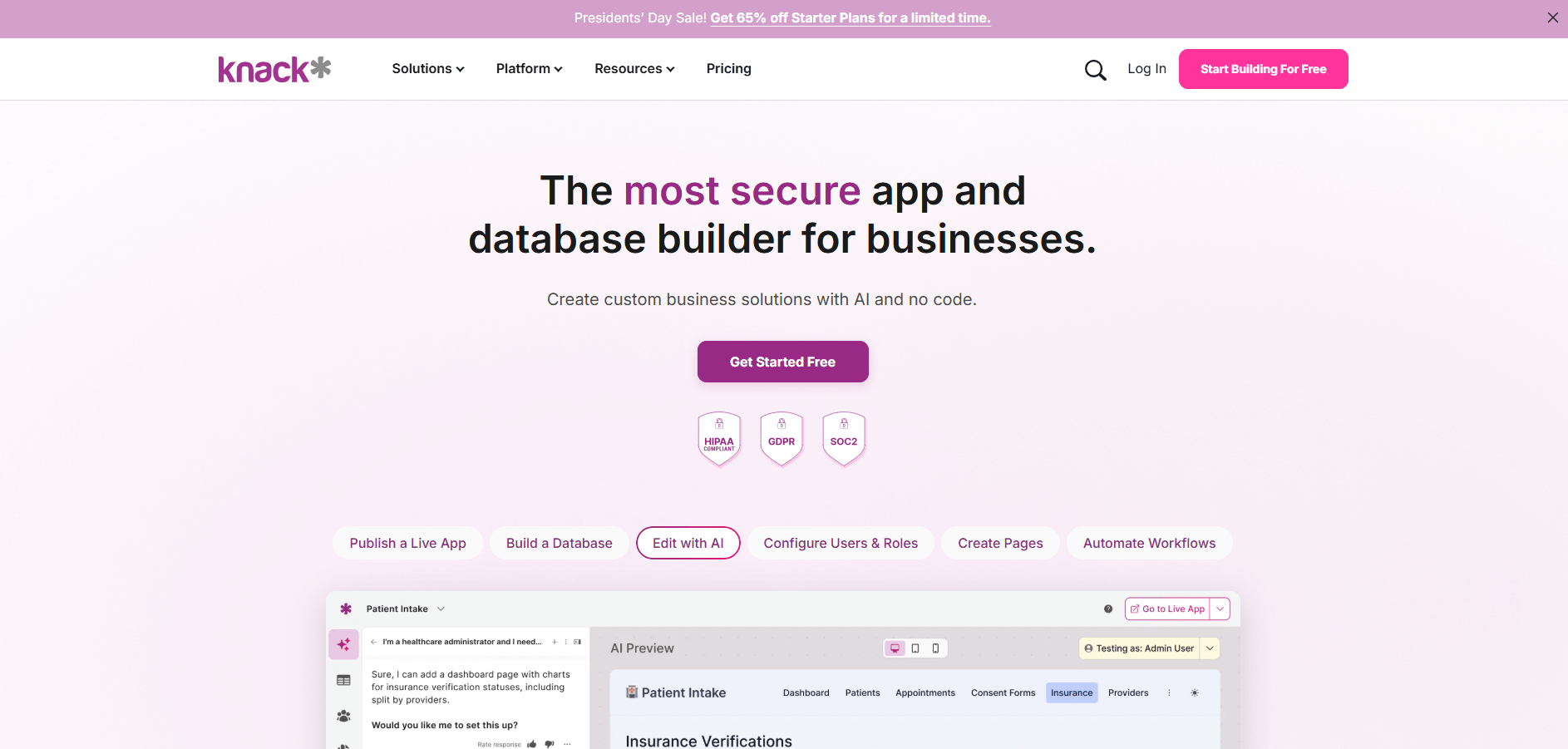This screenshot has height=749, width=1568.
Task: Open Insurance in the preview nav
Action: (x=1072, y=693)
